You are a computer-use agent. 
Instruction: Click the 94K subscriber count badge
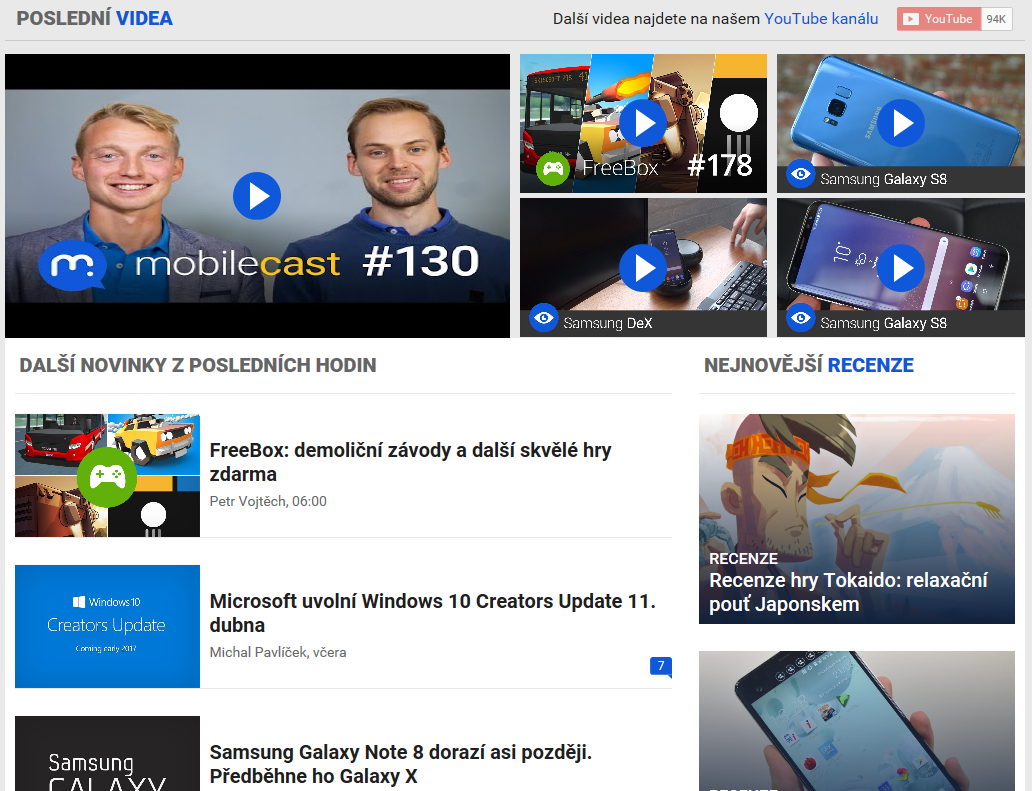click(x=996, y=19)
